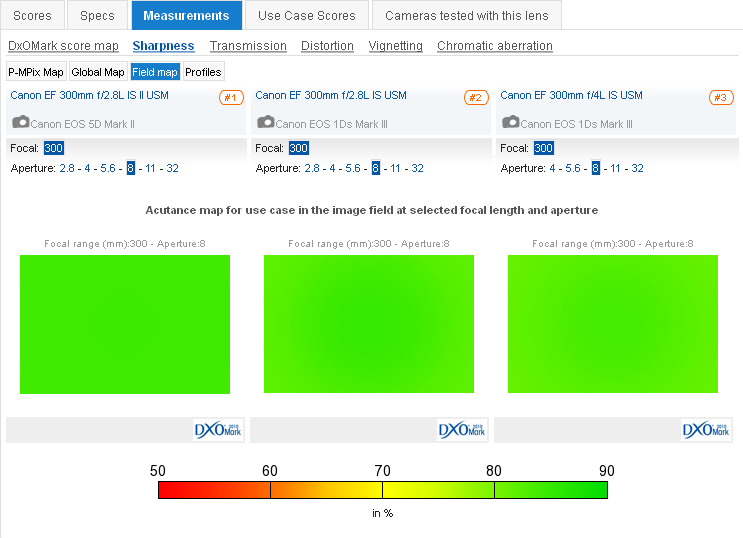Open the Vignetting measurement link

tap(395, 46)
